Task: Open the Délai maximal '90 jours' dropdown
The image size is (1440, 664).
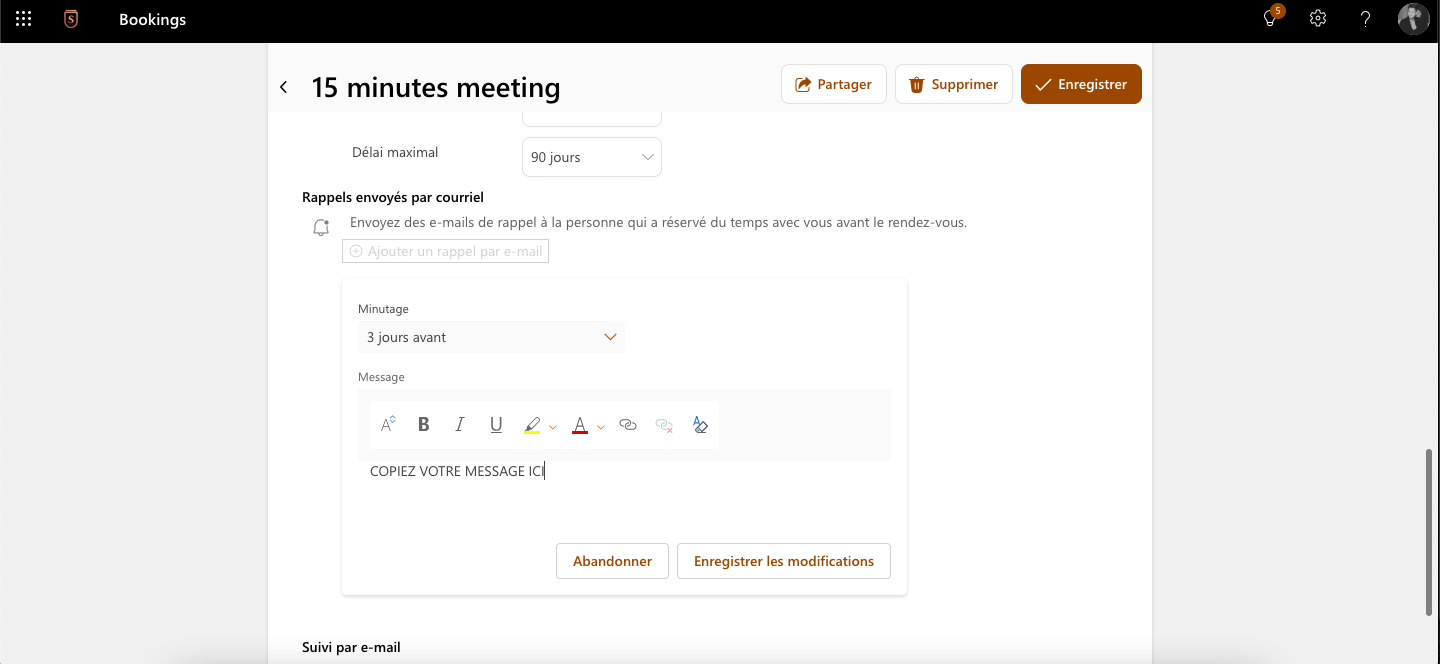Action: coord(591,157)
